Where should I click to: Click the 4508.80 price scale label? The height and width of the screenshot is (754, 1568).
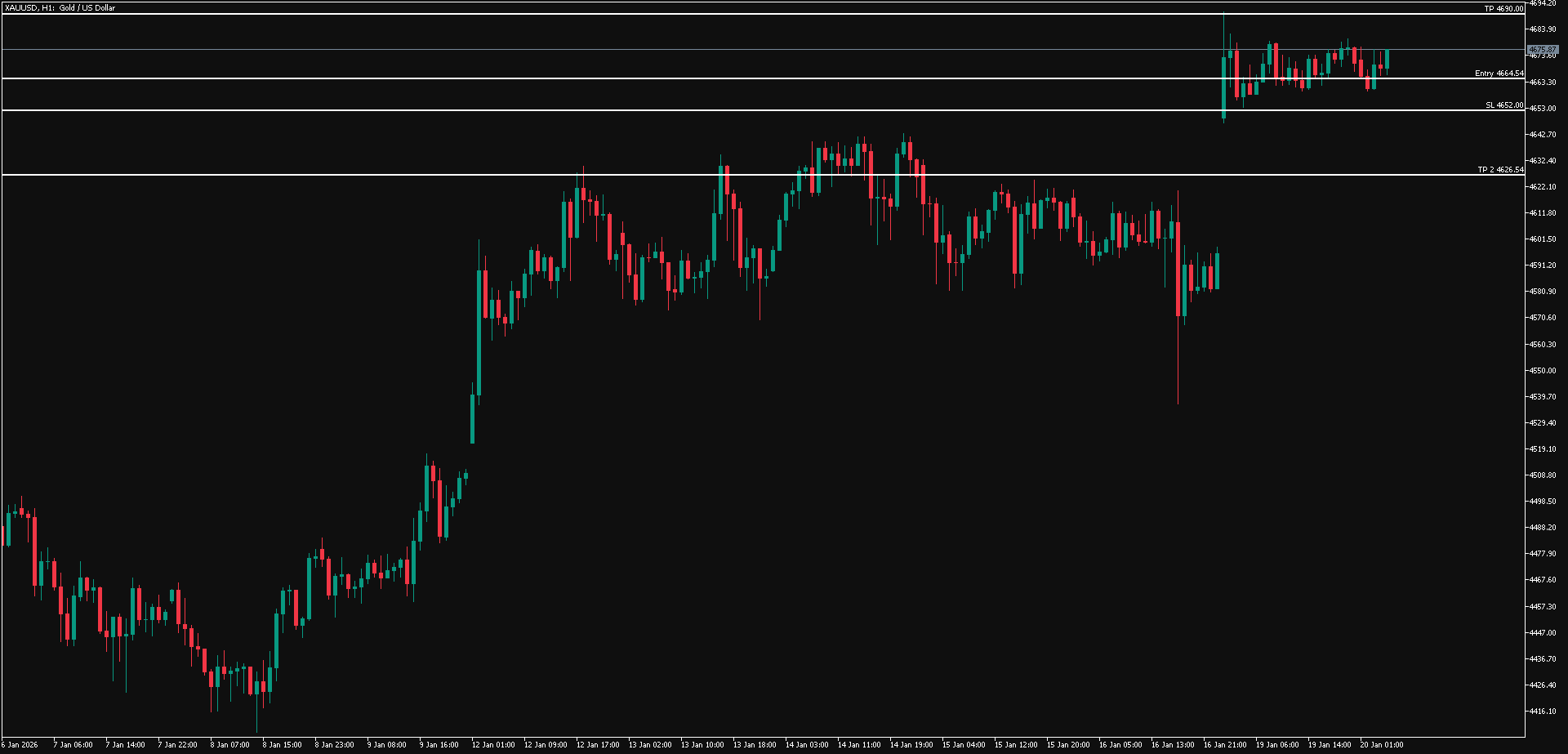coord(1543,475)
